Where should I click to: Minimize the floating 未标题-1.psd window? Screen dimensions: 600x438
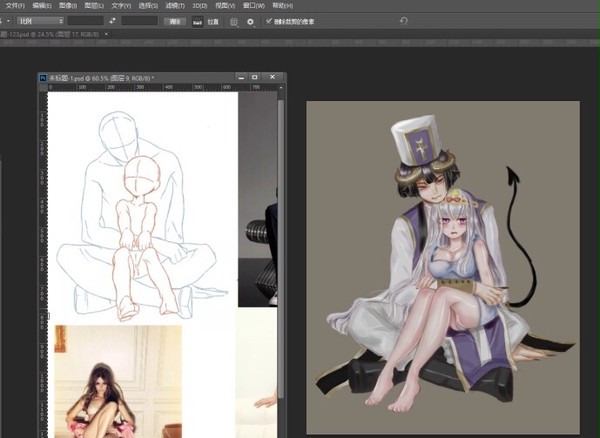(x=241, y=77)
